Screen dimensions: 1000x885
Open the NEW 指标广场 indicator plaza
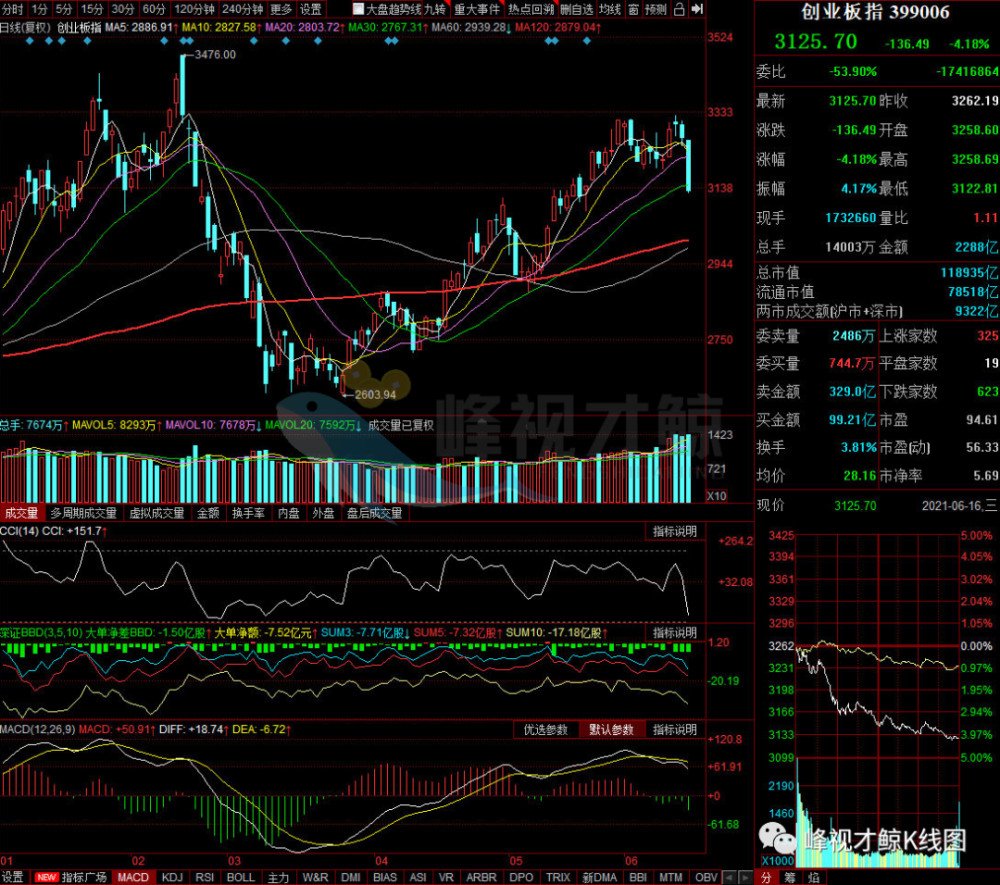(x=71, y=877)
